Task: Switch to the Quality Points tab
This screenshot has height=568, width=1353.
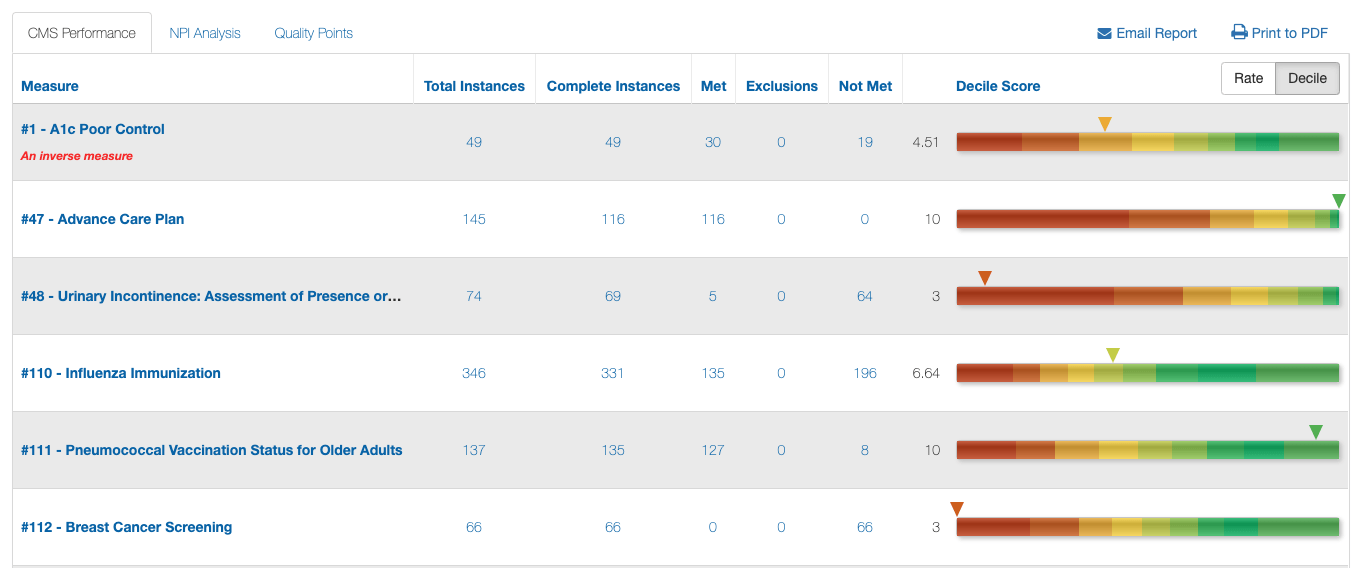Action: click(x=313, y=33)
